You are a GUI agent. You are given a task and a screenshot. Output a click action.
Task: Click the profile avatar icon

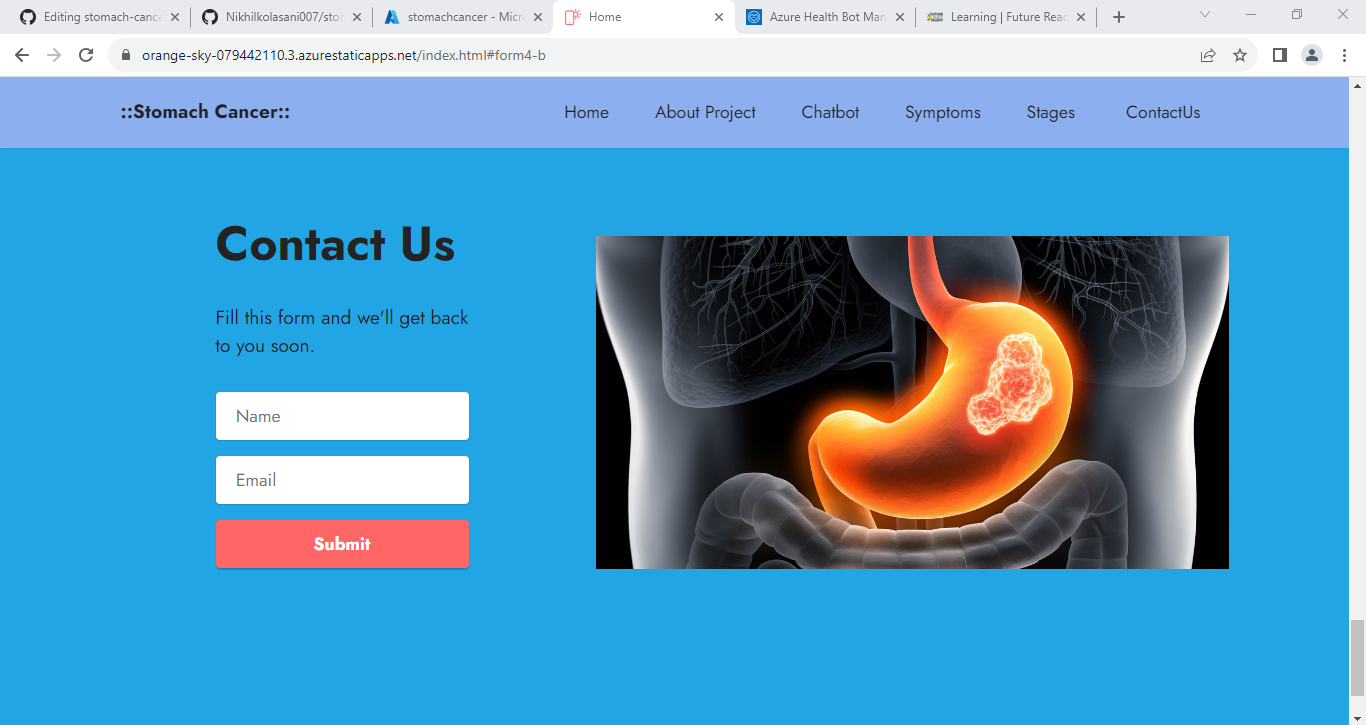click(x=1312, y=55)
